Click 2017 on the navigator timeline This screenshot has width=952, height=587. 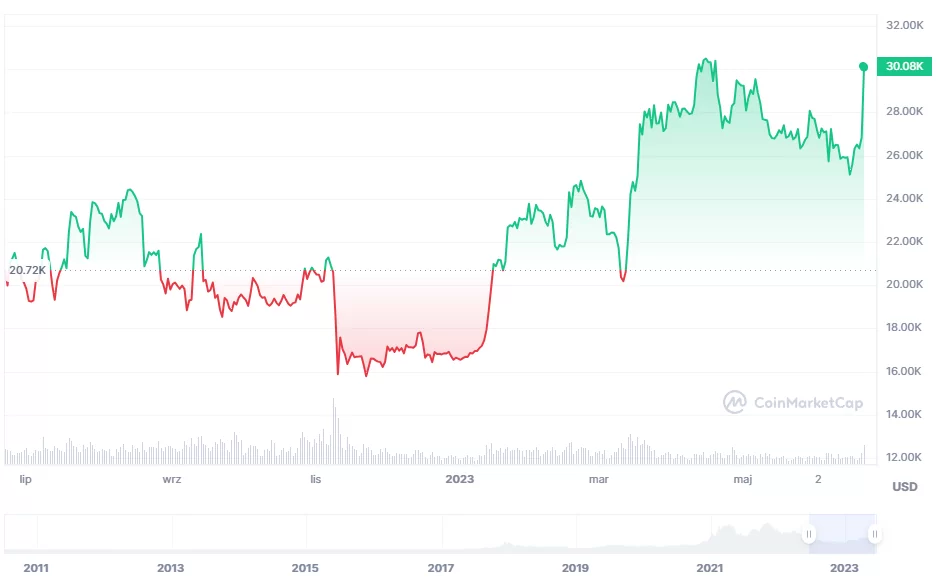coord(440,568)
